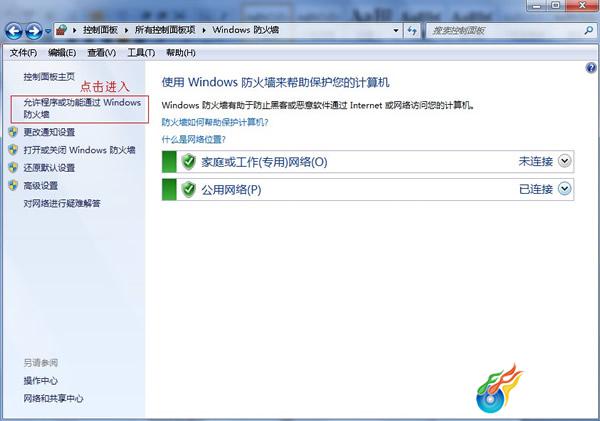Open 什么是网络位置? help link

194,139
